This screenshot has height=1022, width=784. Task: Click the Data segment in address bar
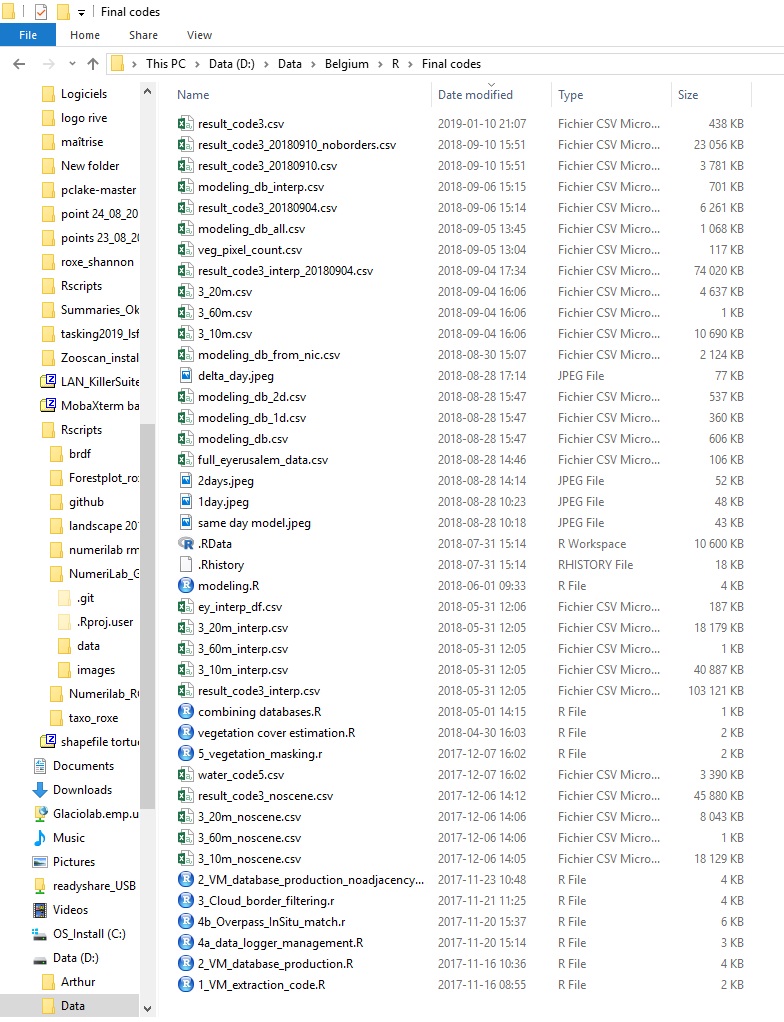(289, 64)
